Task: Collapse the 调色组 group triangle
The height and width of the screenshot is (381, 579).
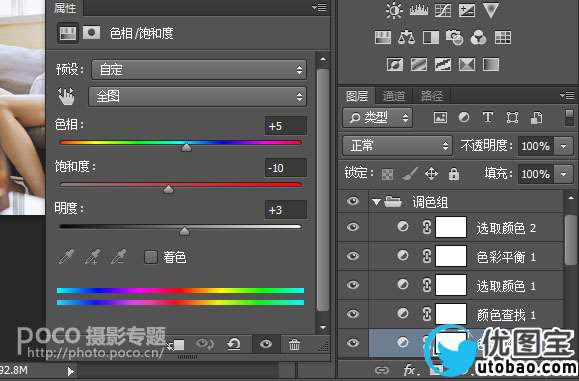Action: pyautogui.click(x=376, y=202)
